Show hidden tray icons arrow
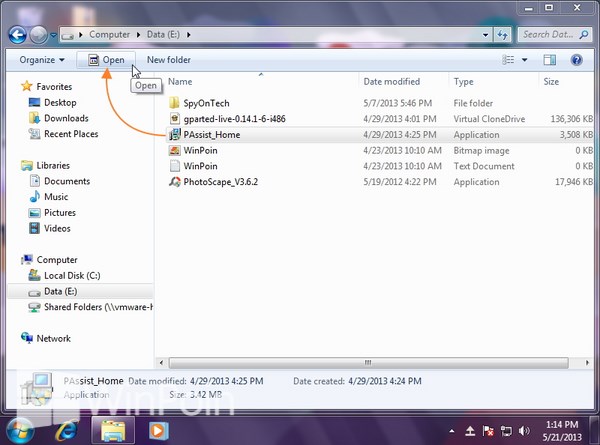 pyautogui.click(x=452, y=431)
